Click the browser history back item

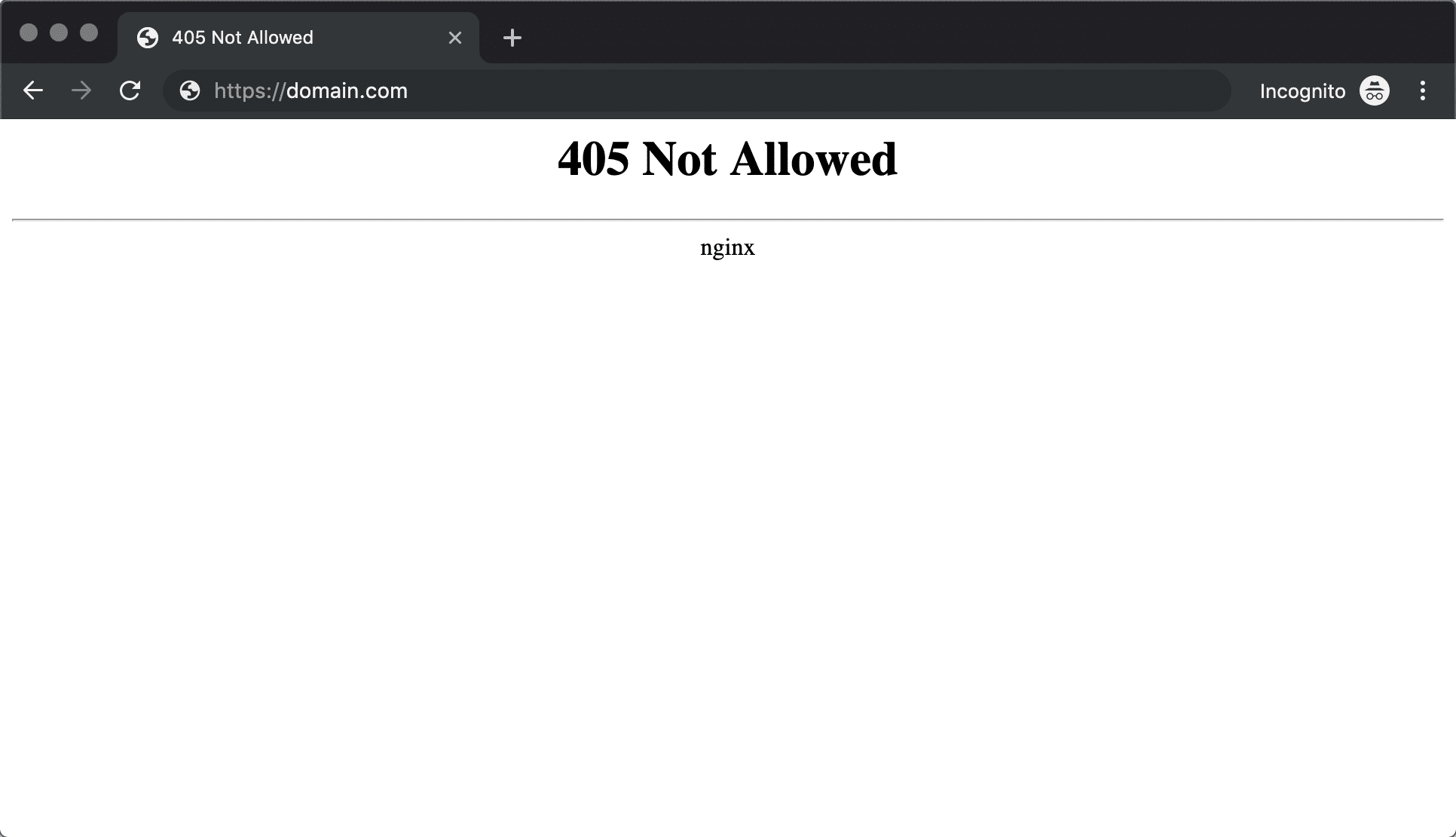34,91
